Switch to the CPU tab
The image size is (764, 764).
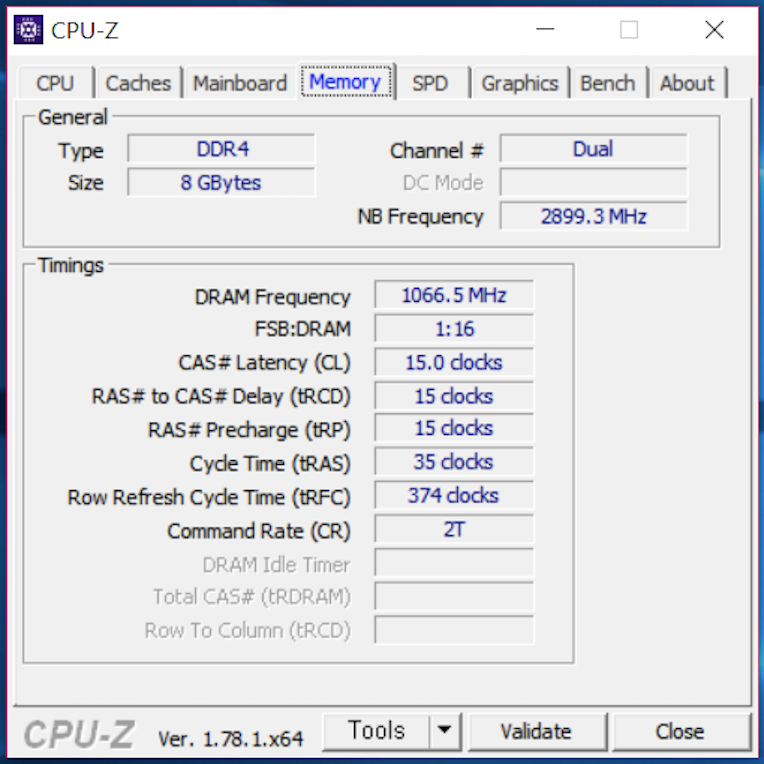(55, 83)
